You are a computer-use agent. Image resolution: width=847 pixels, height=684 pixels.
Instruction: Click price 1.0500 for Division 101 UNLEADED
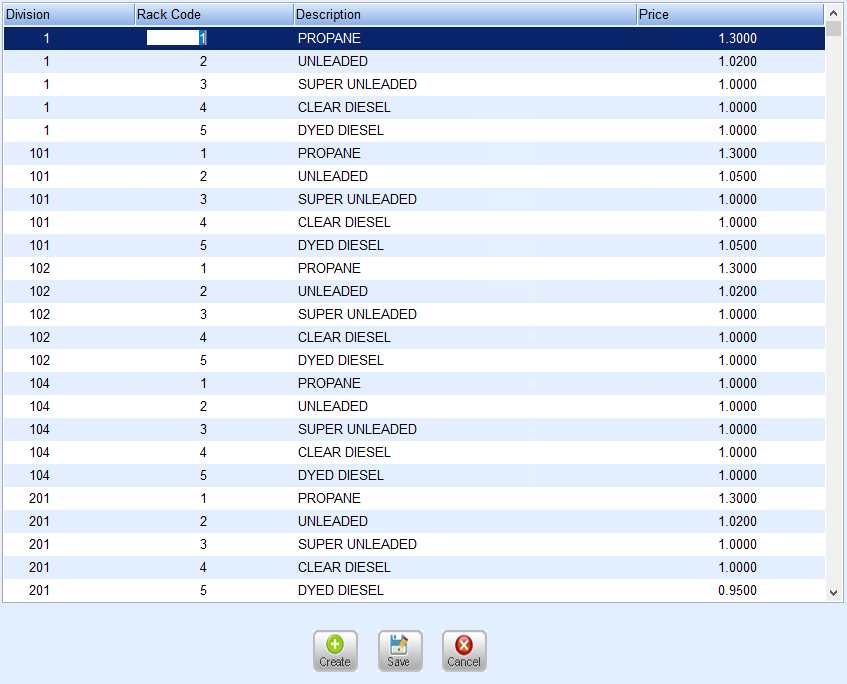click(x=737, y=176)
